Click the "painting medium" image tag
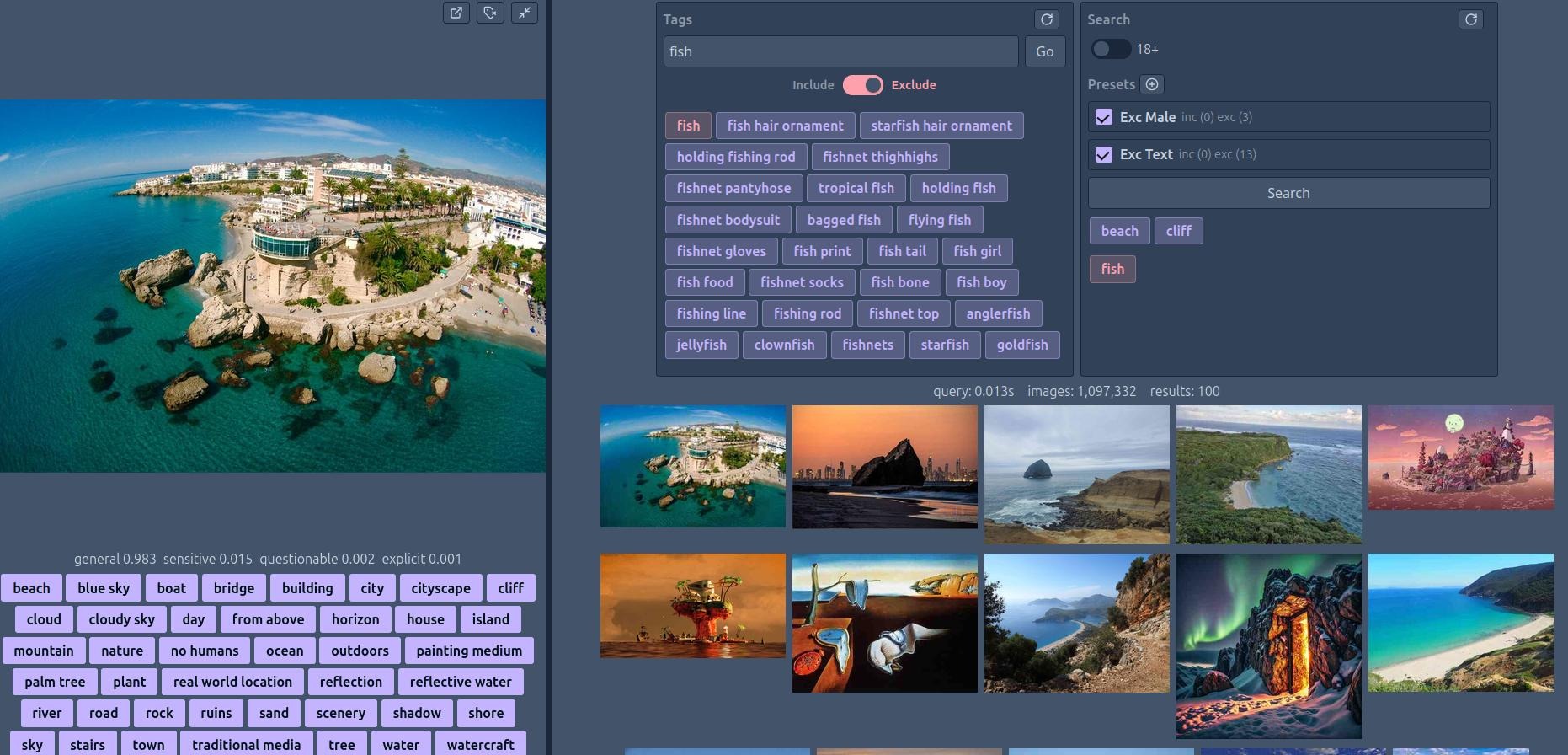This screenshot has width=1568, height=755. (x=469, y=651)
